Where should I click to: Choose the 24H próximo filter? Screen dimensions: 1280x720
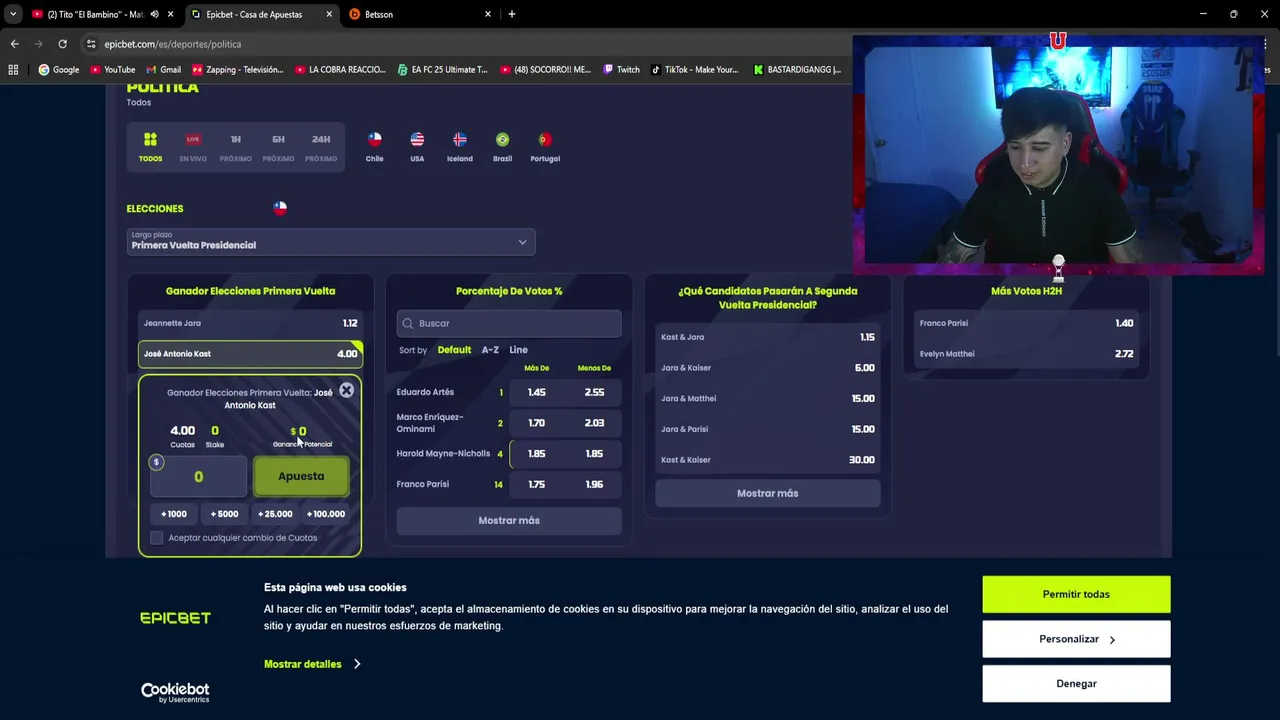[321, 147]
